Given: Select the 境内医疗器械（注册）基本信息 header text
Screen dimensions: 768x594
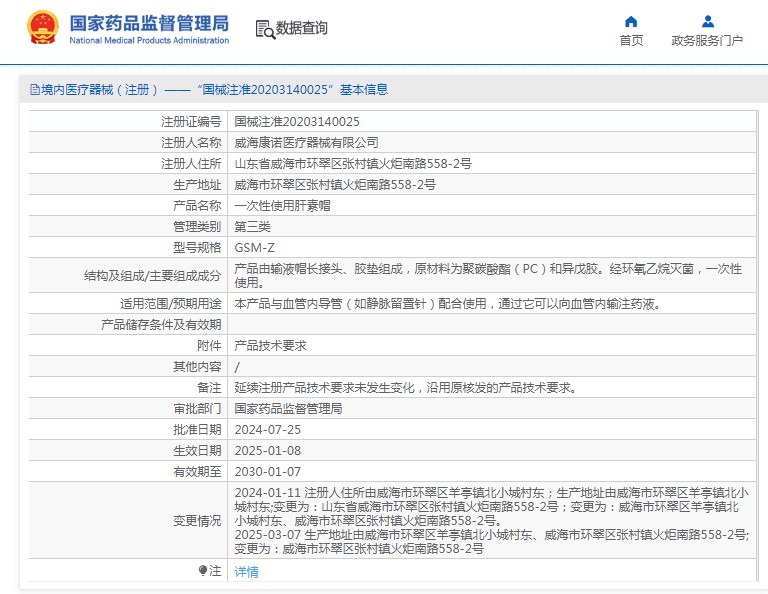Looking at the screenshot, I should pos(215,90).
